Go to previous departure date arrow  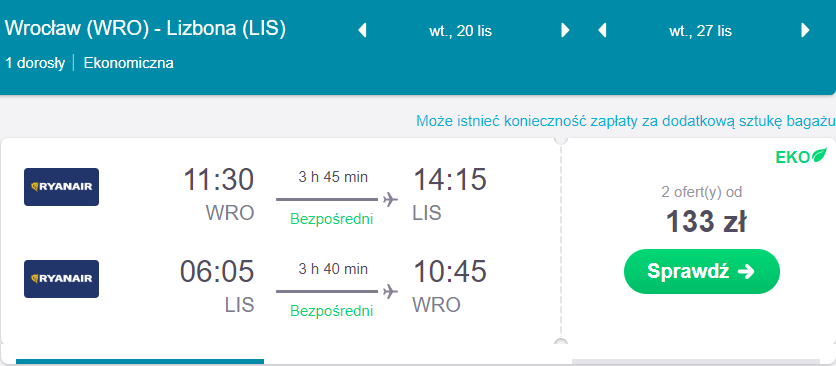pyautogui.click(x=363, y=30)
